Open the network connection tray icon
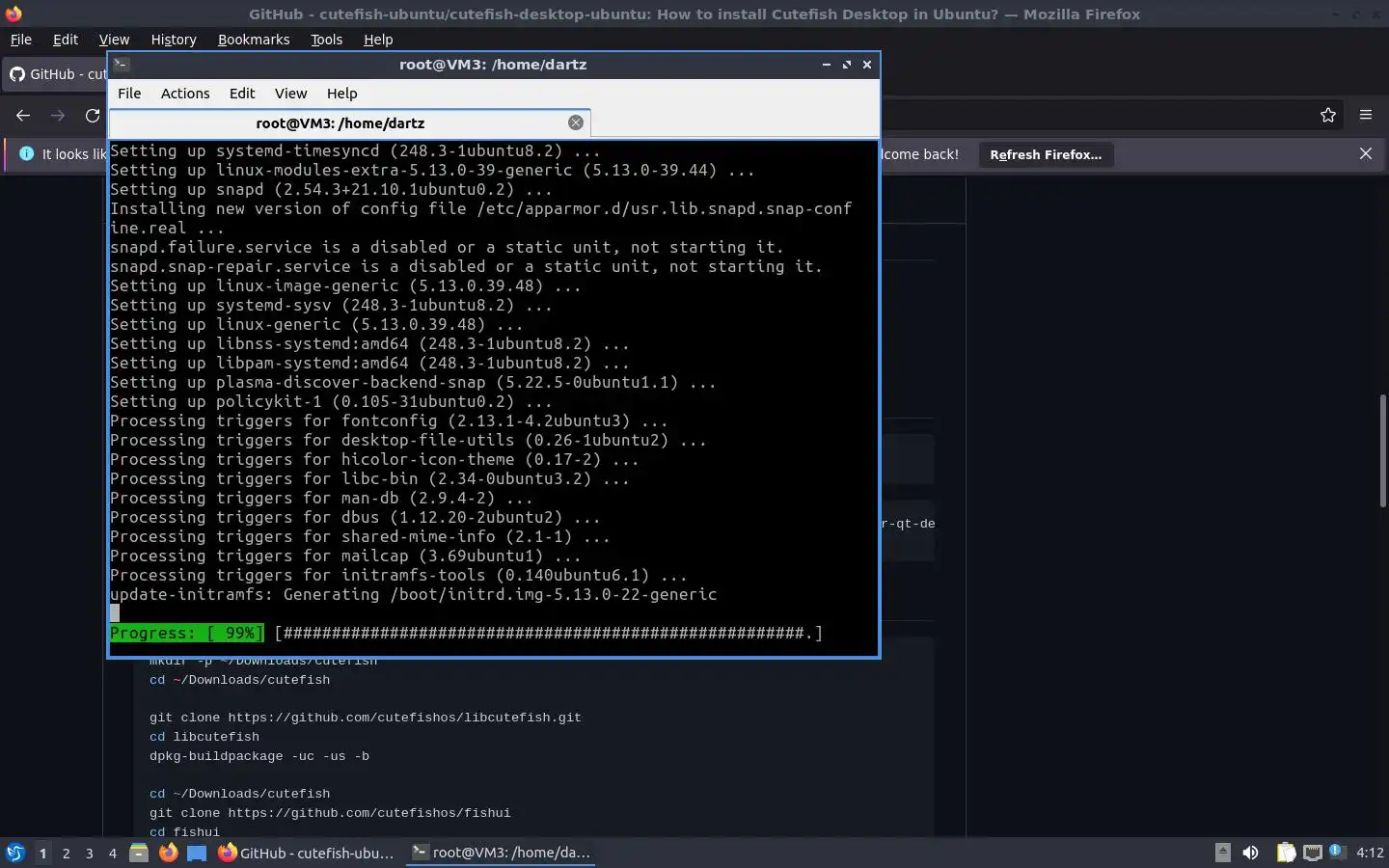The image size is (1389, 868). click(x=1312, y=853)
